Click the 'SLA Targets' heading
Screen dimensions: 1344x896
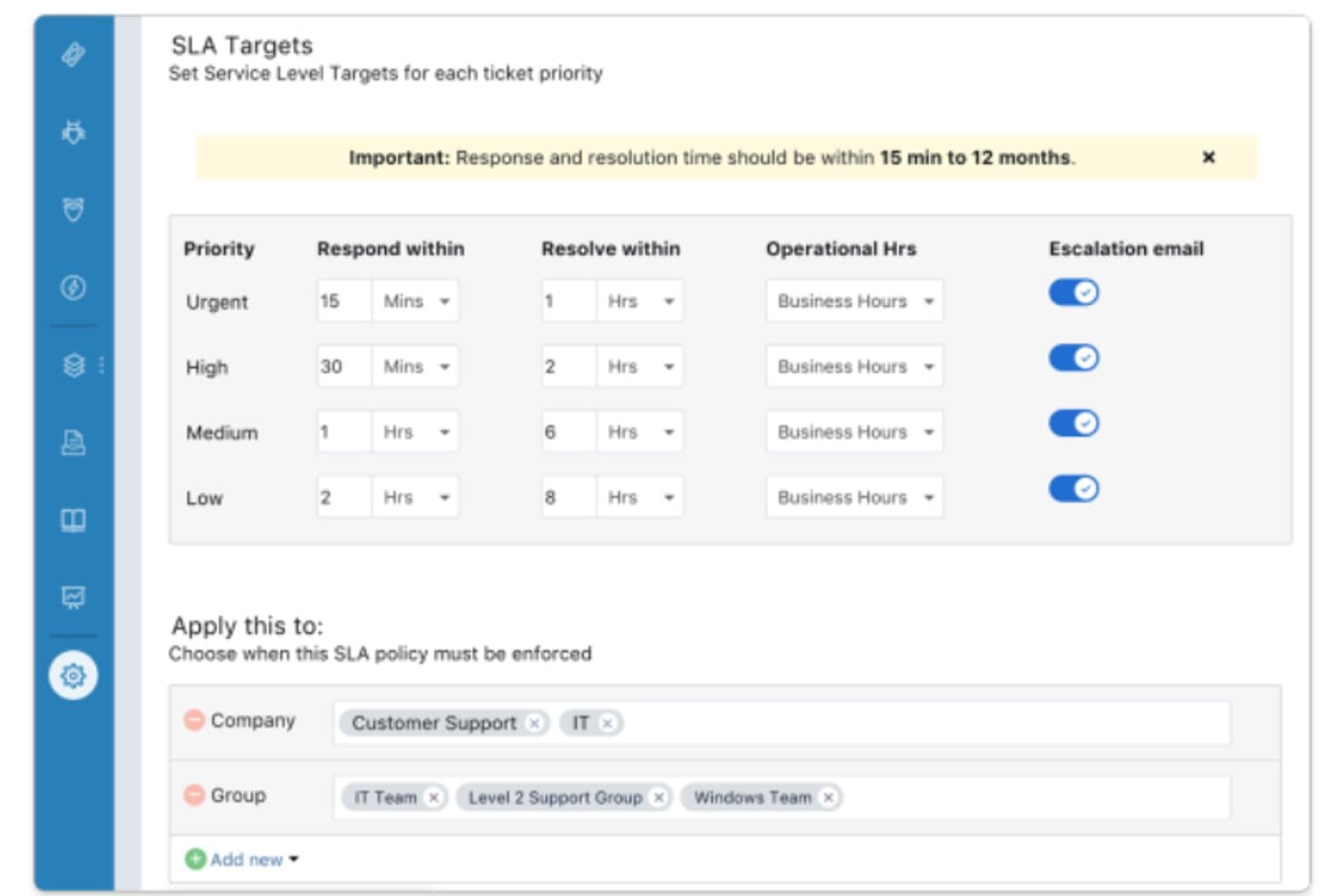tap(242, 45)
